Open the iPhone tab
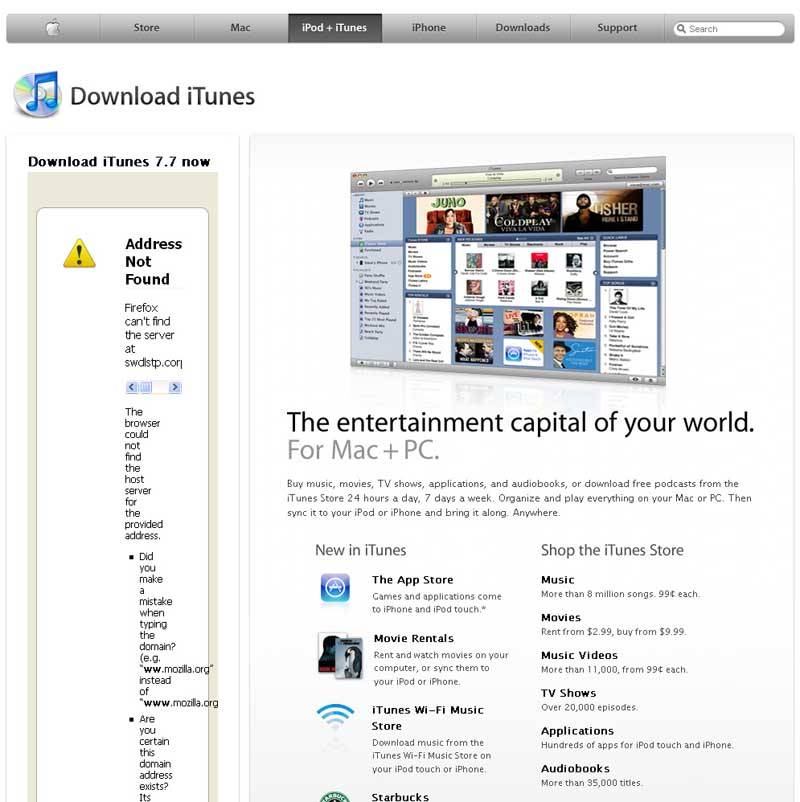The image size is (800, 802). click(x=429, y=28)
